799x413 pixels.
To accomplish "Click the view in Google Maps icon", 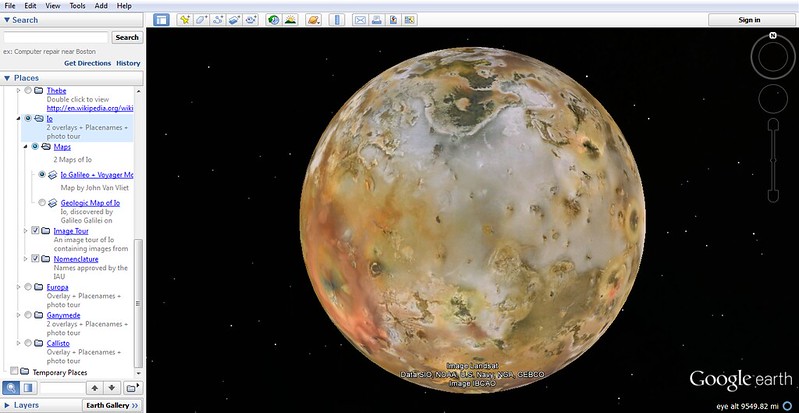I will point(410,20).
